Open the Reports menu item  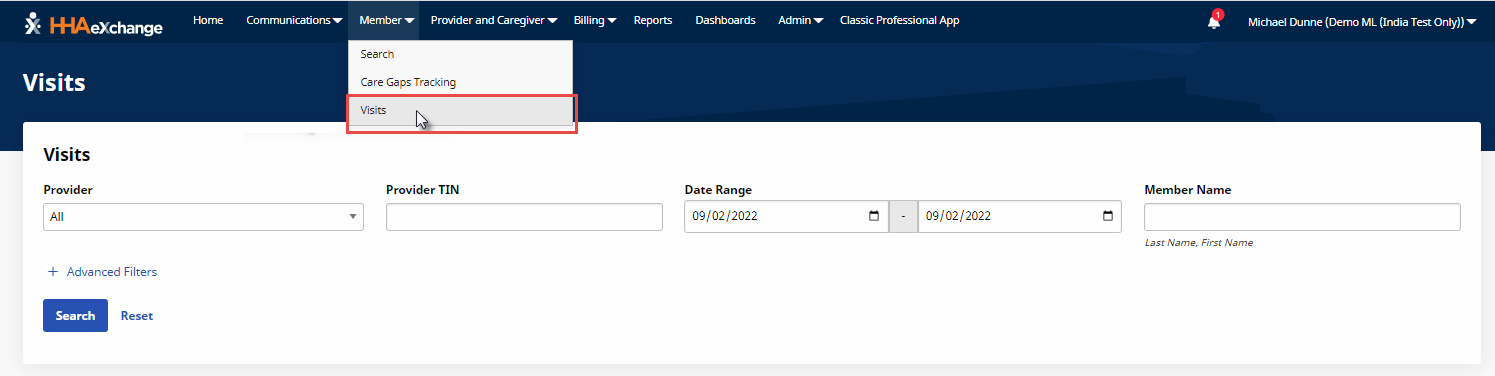[653, 20]
